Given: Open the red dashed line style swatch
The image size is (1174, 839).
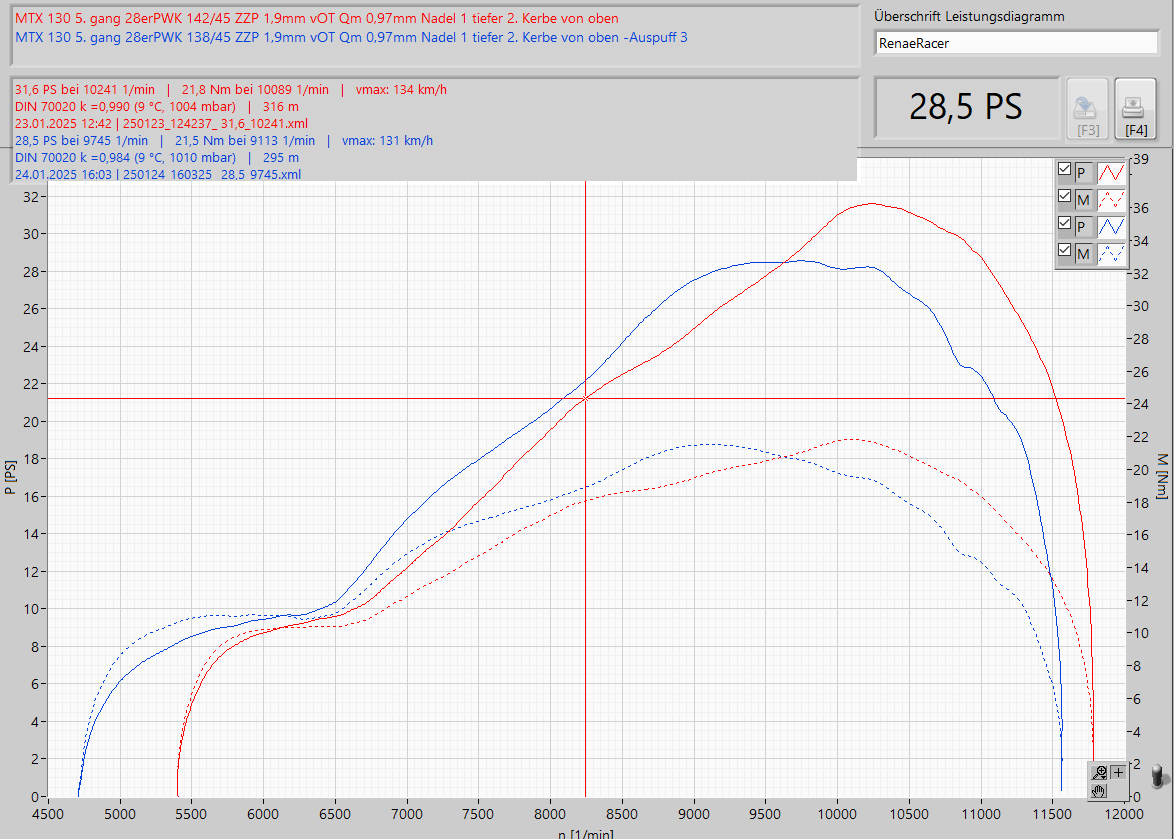Looking at the screenshot, I should click(1112, 199).
